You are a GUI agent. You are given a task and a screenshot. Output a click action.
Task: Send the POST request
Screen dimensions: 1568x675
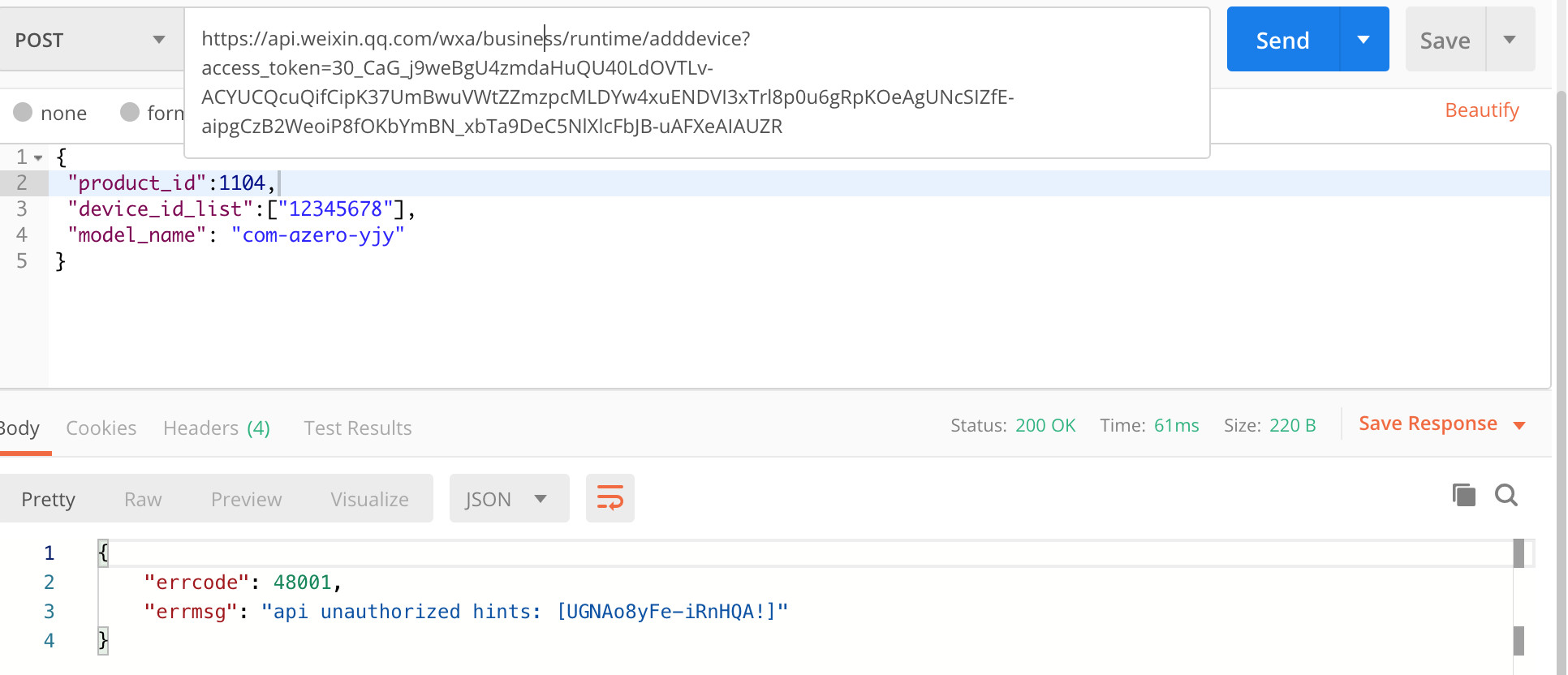[x=1282, y=40]
